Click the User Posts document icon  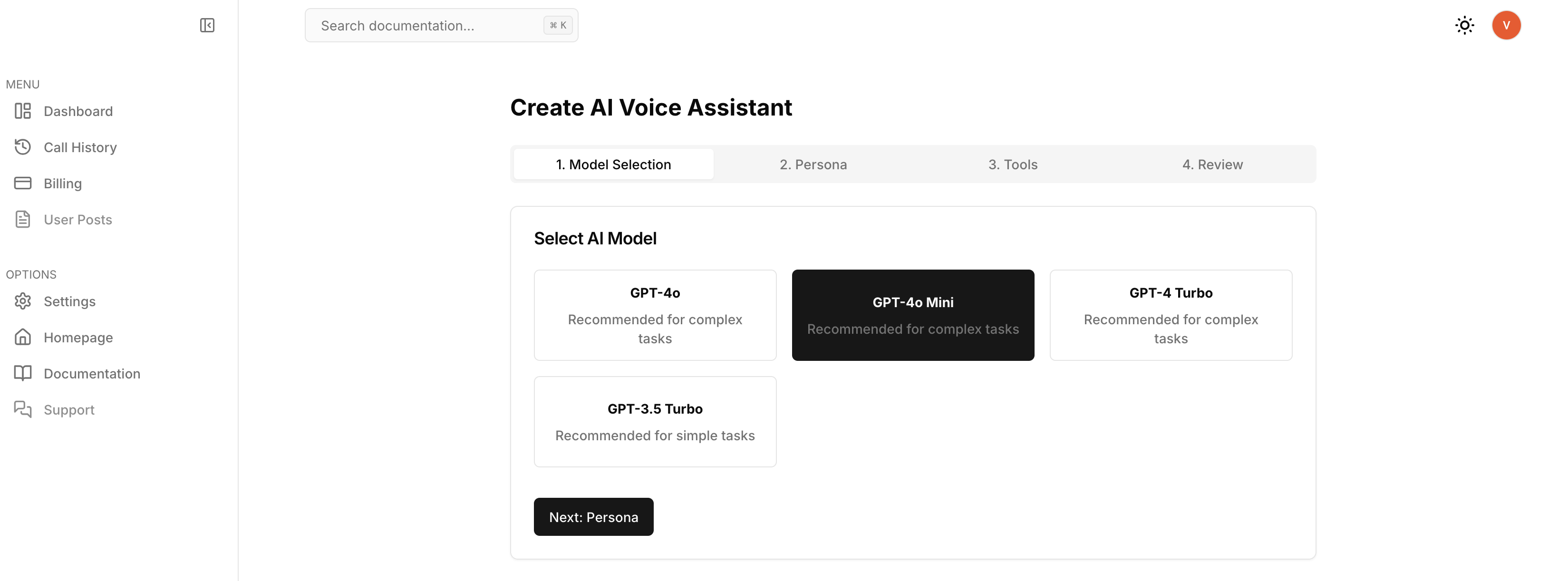(22, 219)
